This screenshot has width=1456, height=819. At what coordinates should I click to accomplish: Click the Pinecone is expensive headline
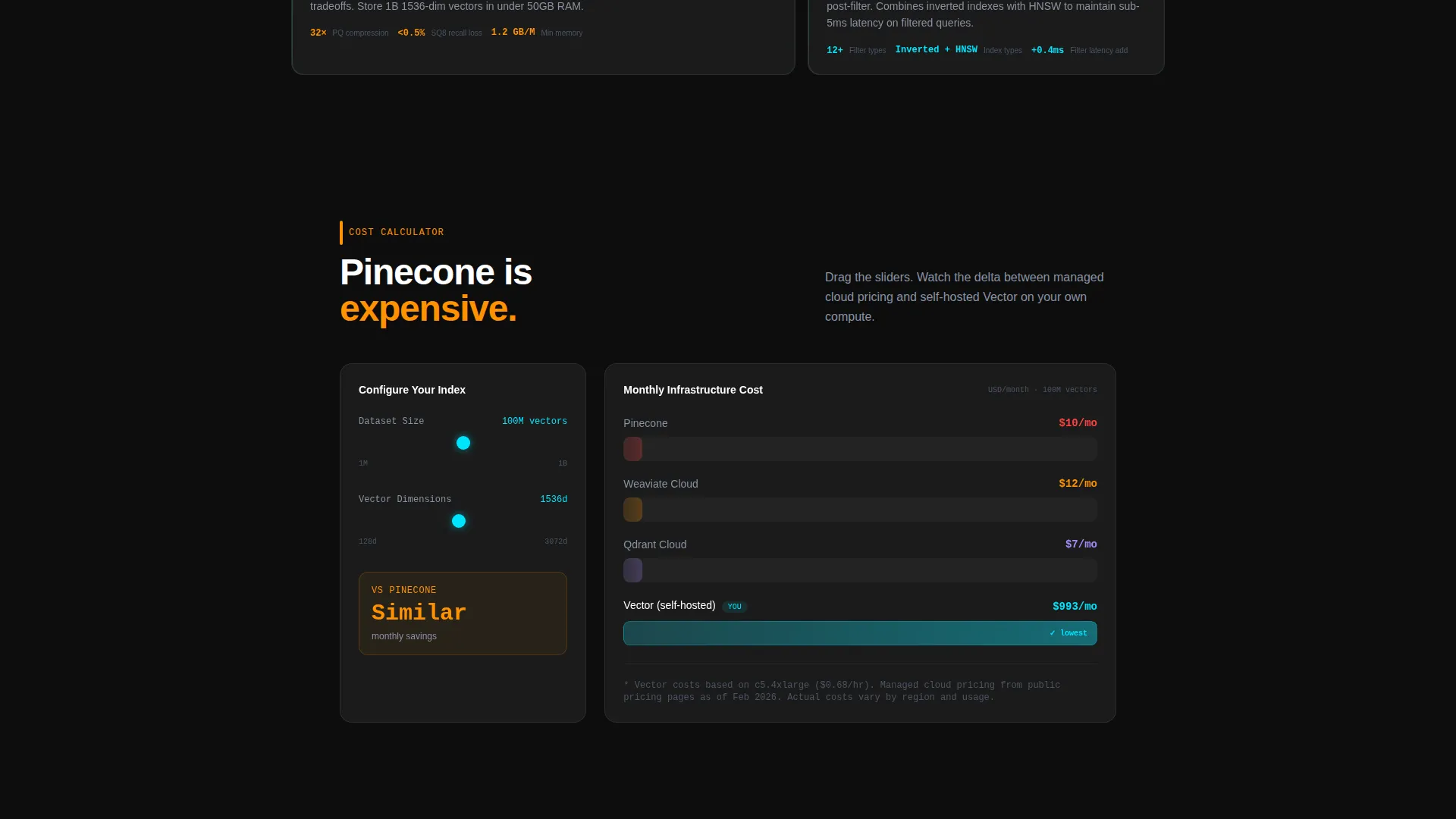pyautogui.click(x=436, y=290)
